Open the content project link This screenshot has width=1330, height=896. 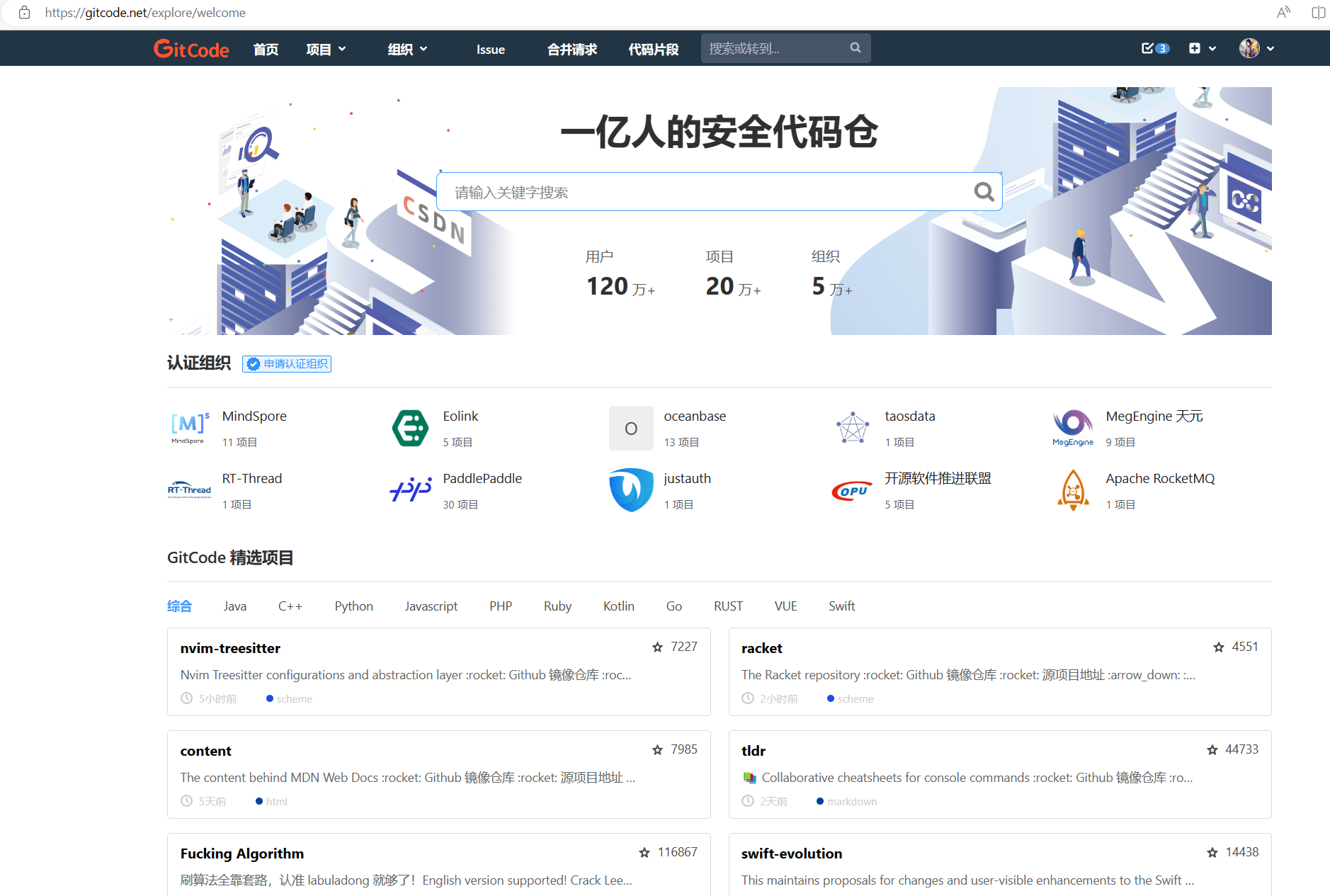[x=206, y=751]
